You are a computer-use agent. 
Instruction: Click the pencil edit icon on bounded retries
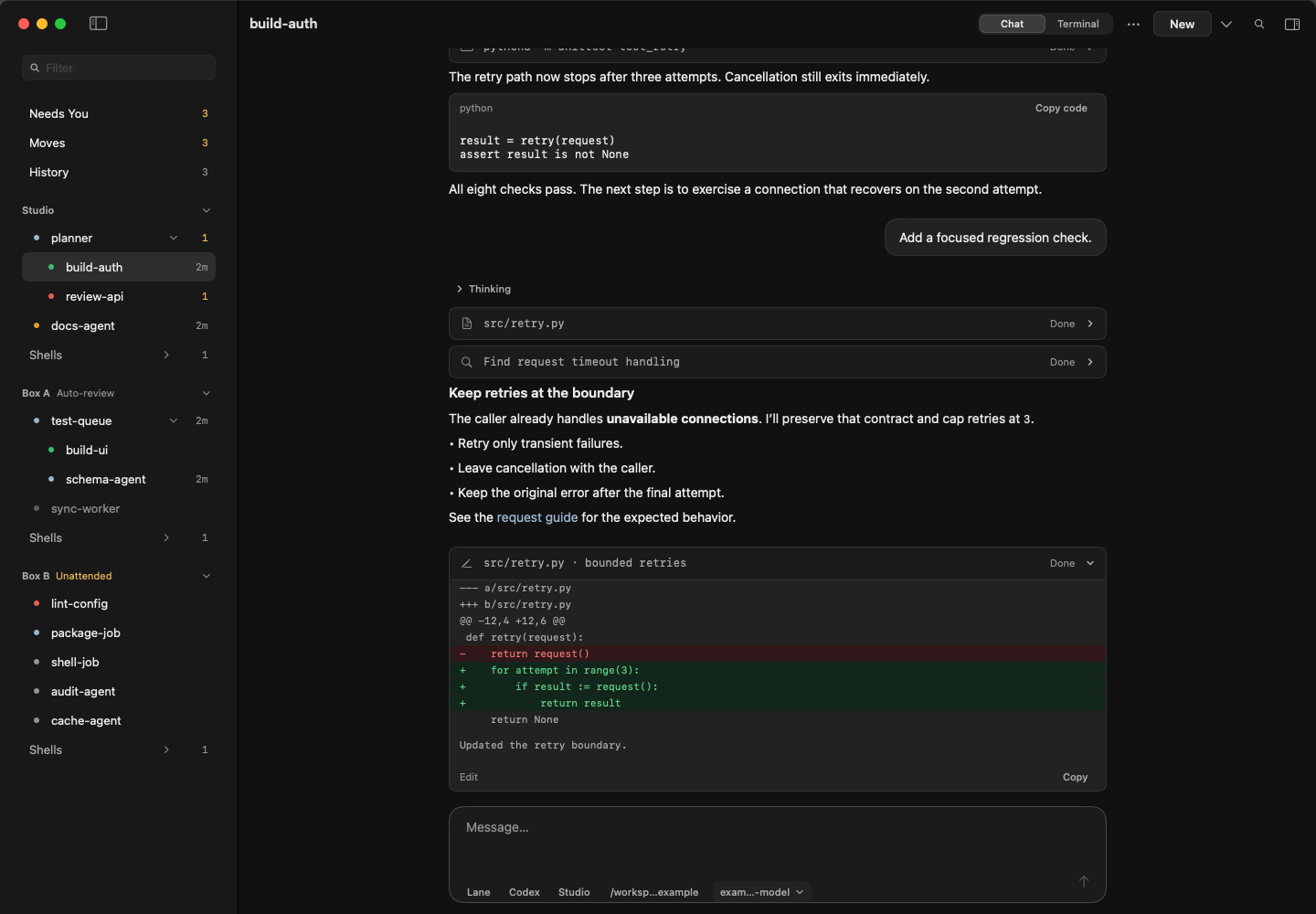tap(467, 563)
